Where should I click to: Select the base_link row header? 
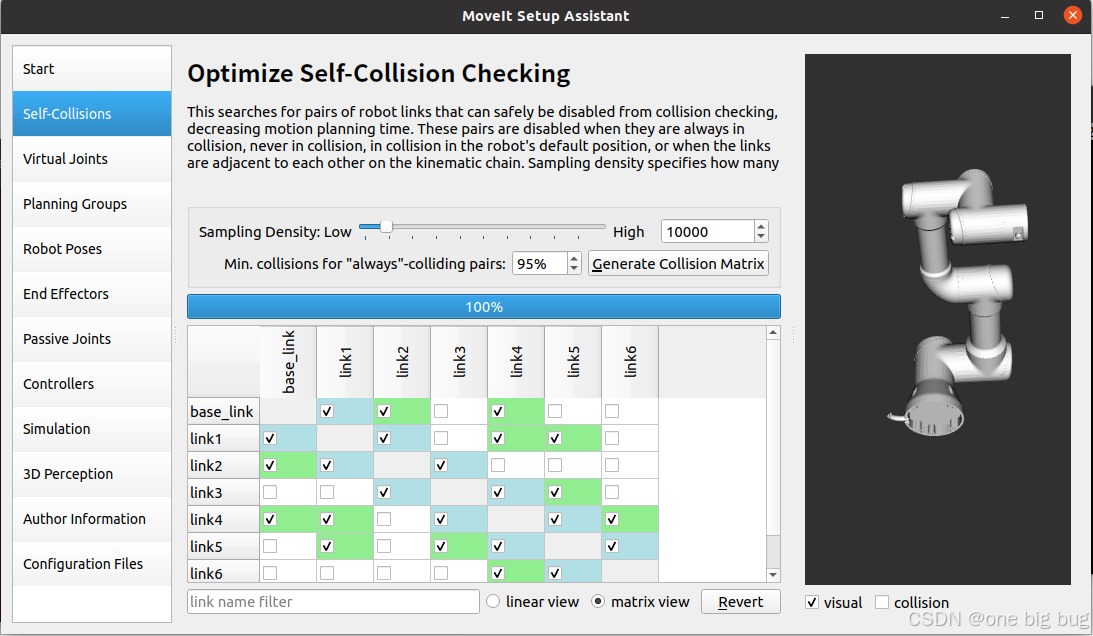(224, 411)
